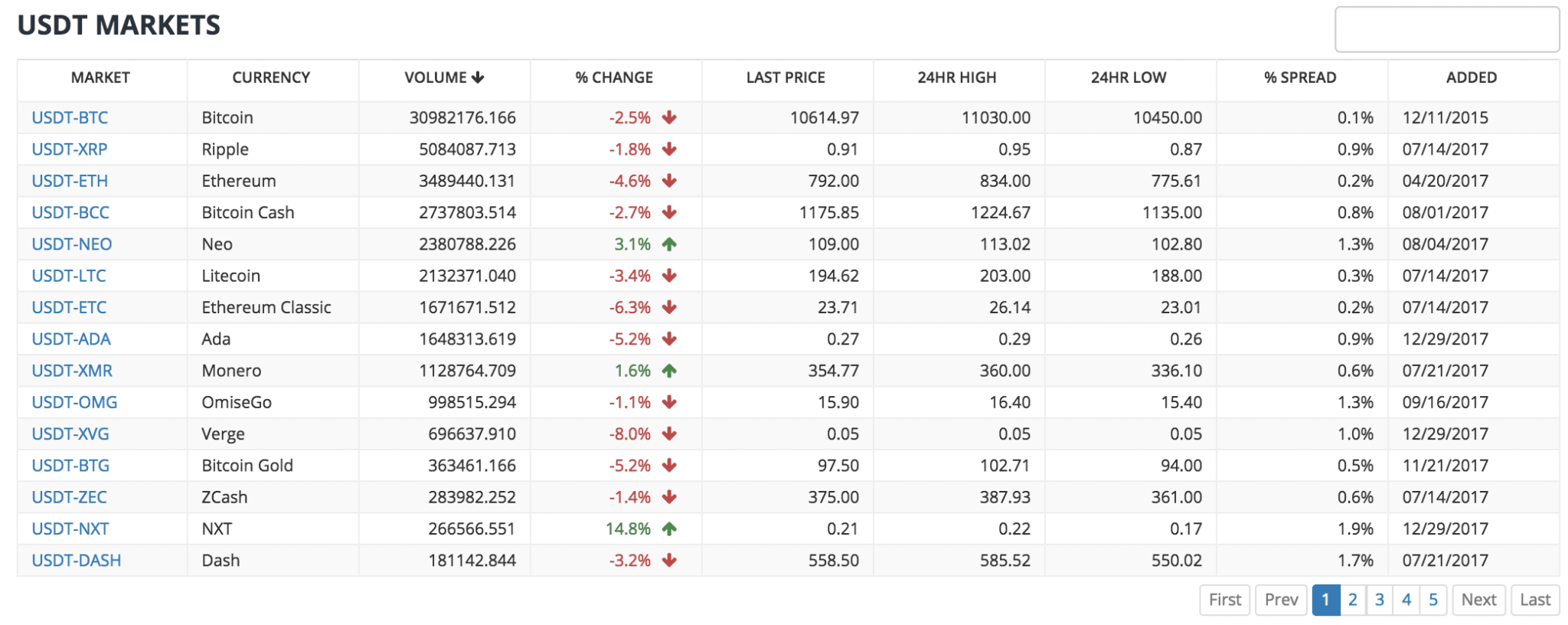Click Bitcoin last price 10614.97

[825, 117]
